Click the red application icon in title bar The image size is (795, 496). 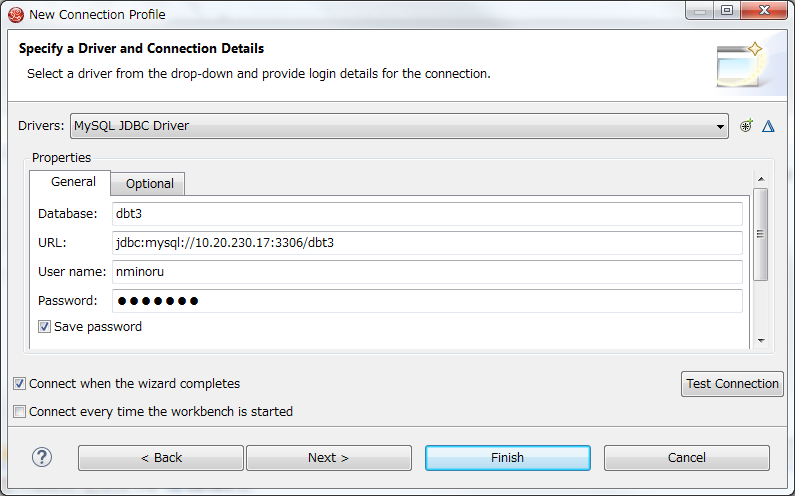tap(16, 15)
